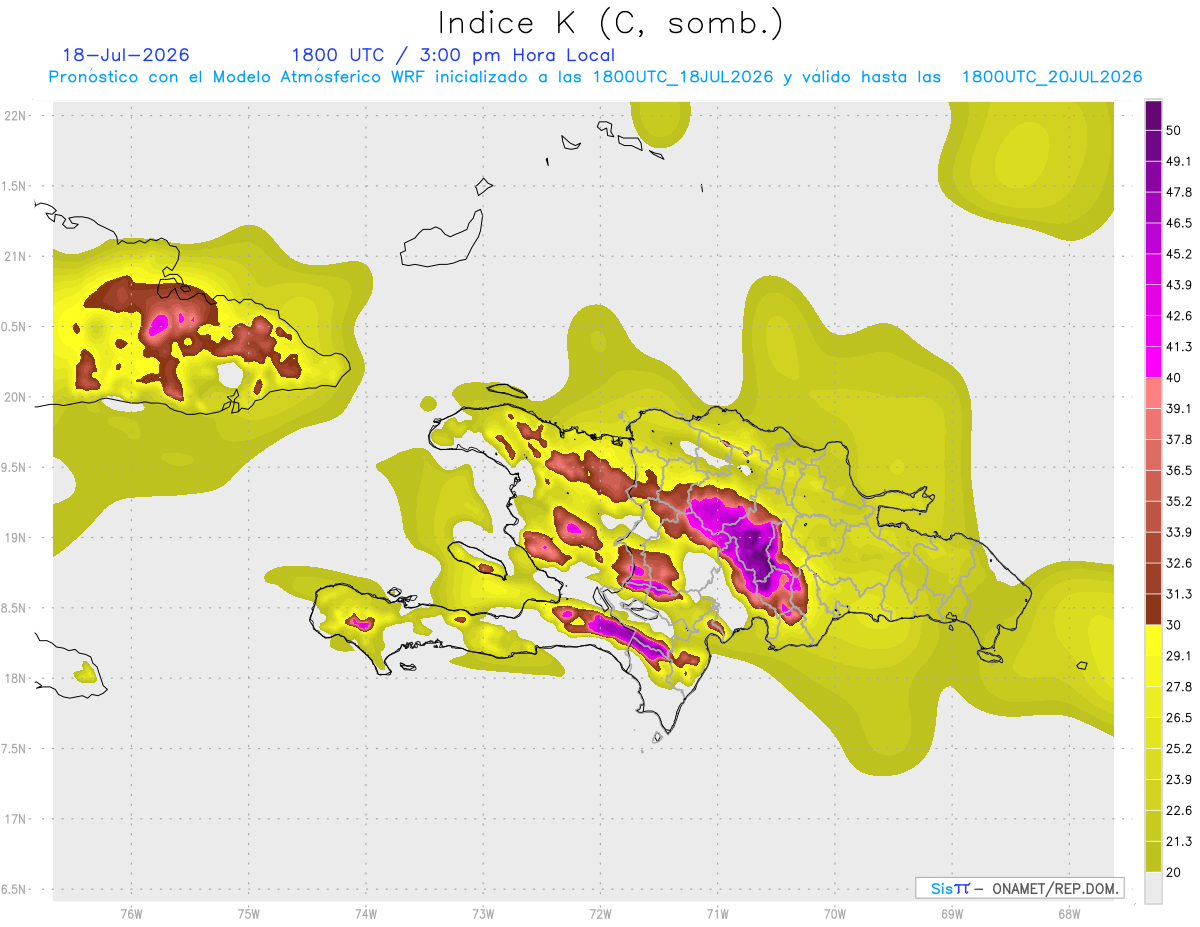Click the colorbar value label "30"
The height and width of the screenshot is (927, 1200).
1174,625
